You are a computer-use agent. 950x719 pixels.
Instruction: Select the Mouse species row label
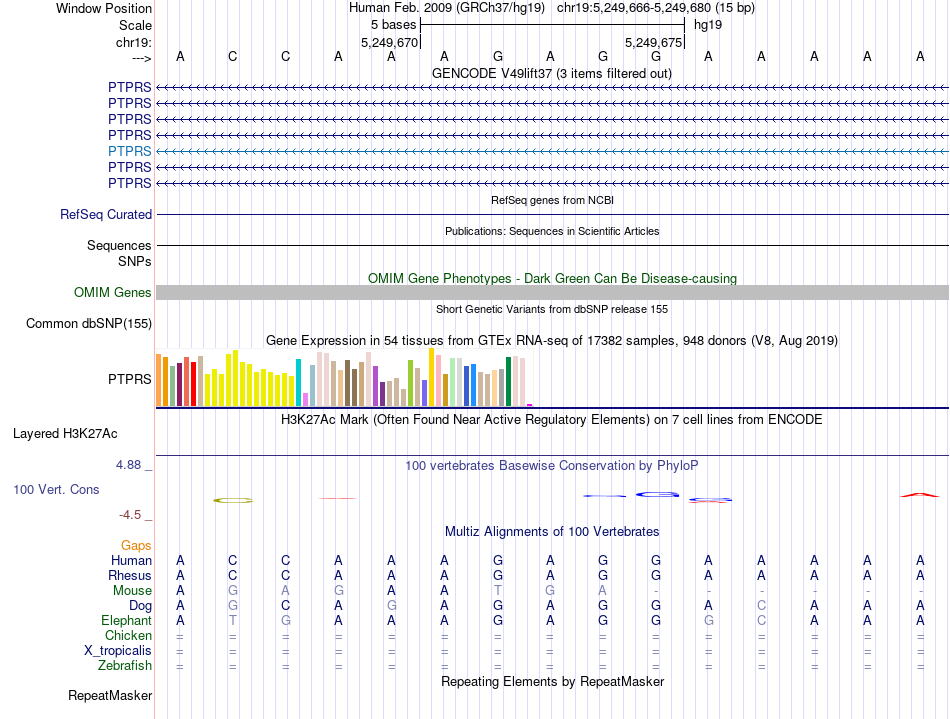[132, 591]
